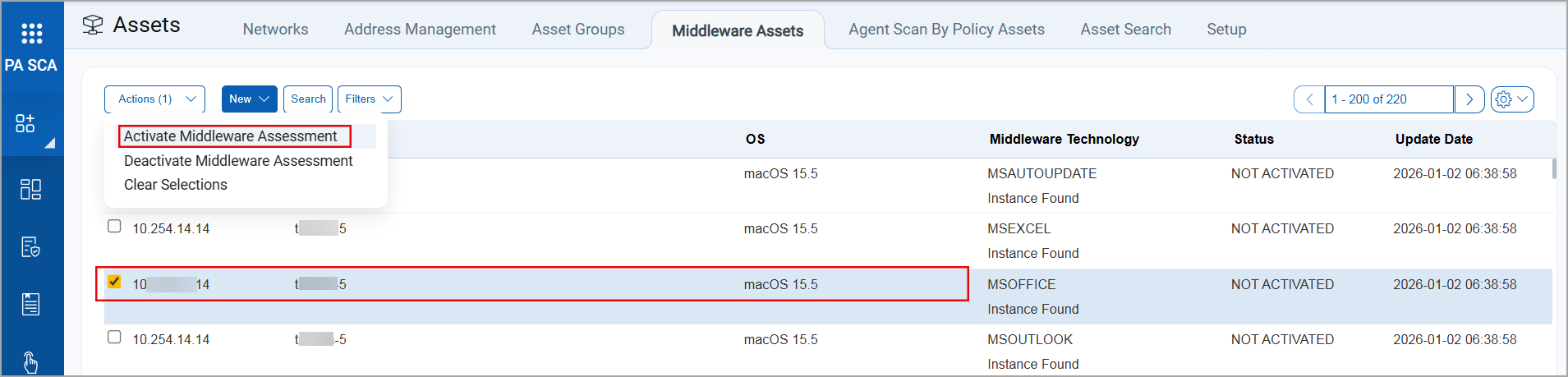This screenshot has width=1568, height=377.
Task: Open the dashboard sidebar icon
Action: (30, 190)
